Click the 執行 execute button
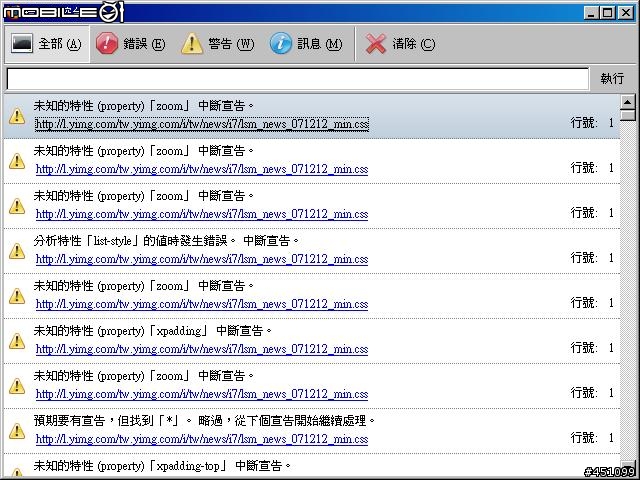Image resolution: width=640 pixels, height=480 pixels. pyautogui.click(x=612, y=78)
